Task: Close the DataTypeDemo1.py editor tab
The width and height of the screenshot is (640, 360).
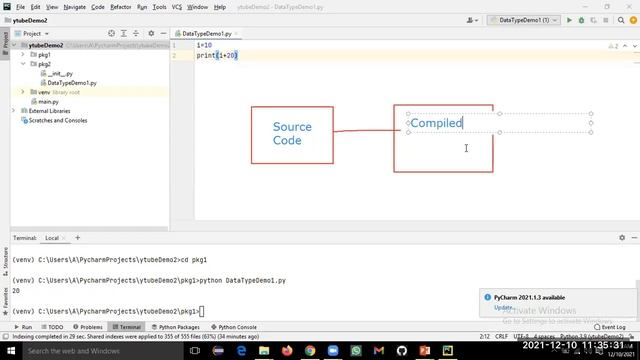Action: [236, 33]
